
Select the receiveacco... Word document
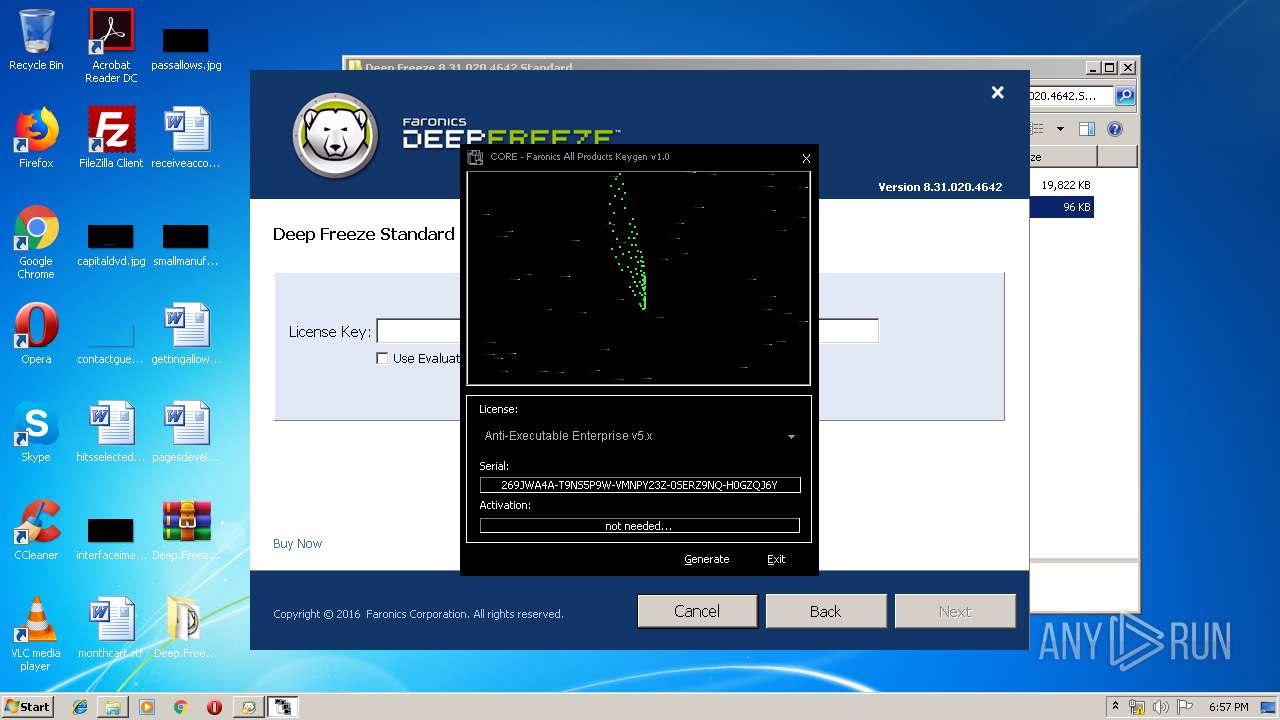point(186,138)
